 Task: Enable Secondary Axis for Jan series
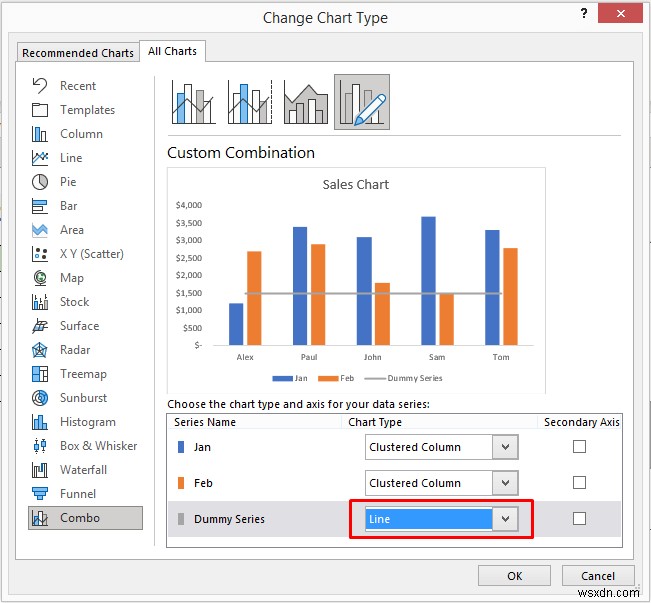[579, 447]
